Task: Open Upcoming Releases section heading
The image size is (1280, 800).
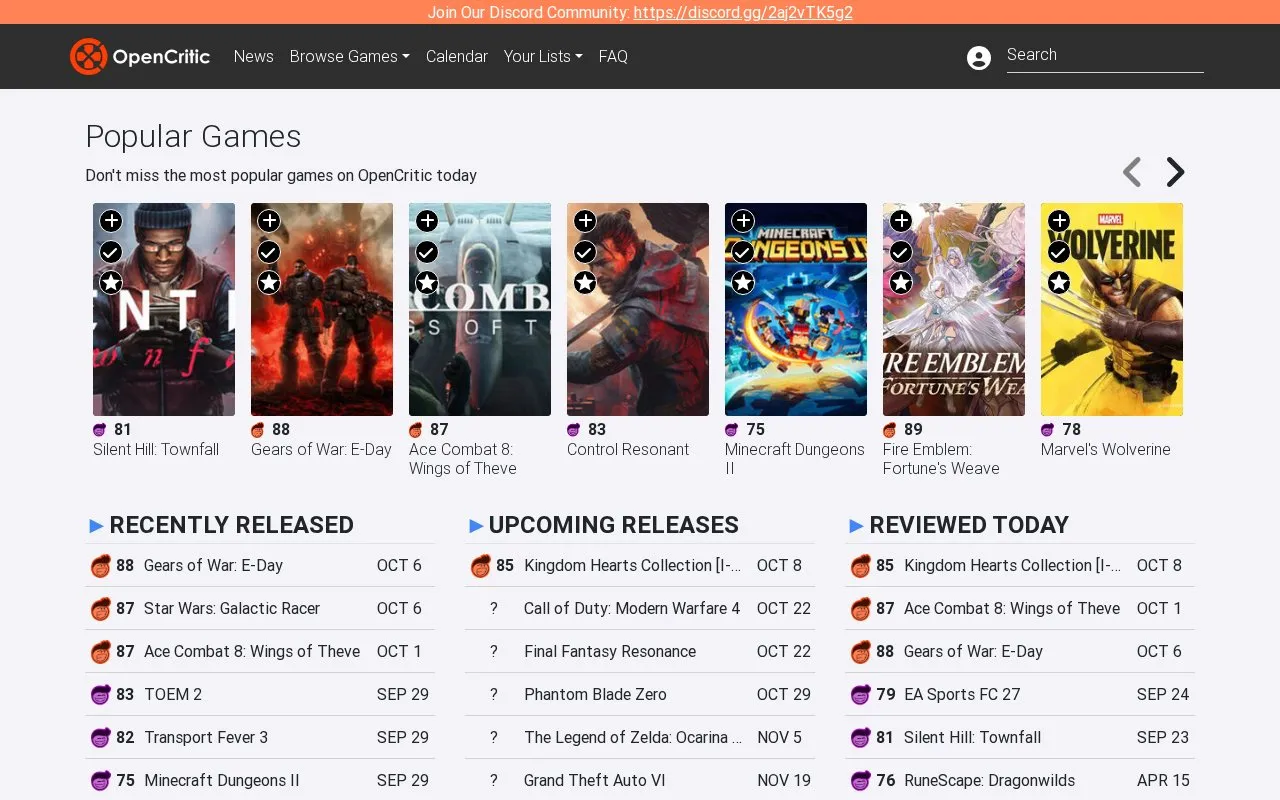Action: tap(613, 525)
